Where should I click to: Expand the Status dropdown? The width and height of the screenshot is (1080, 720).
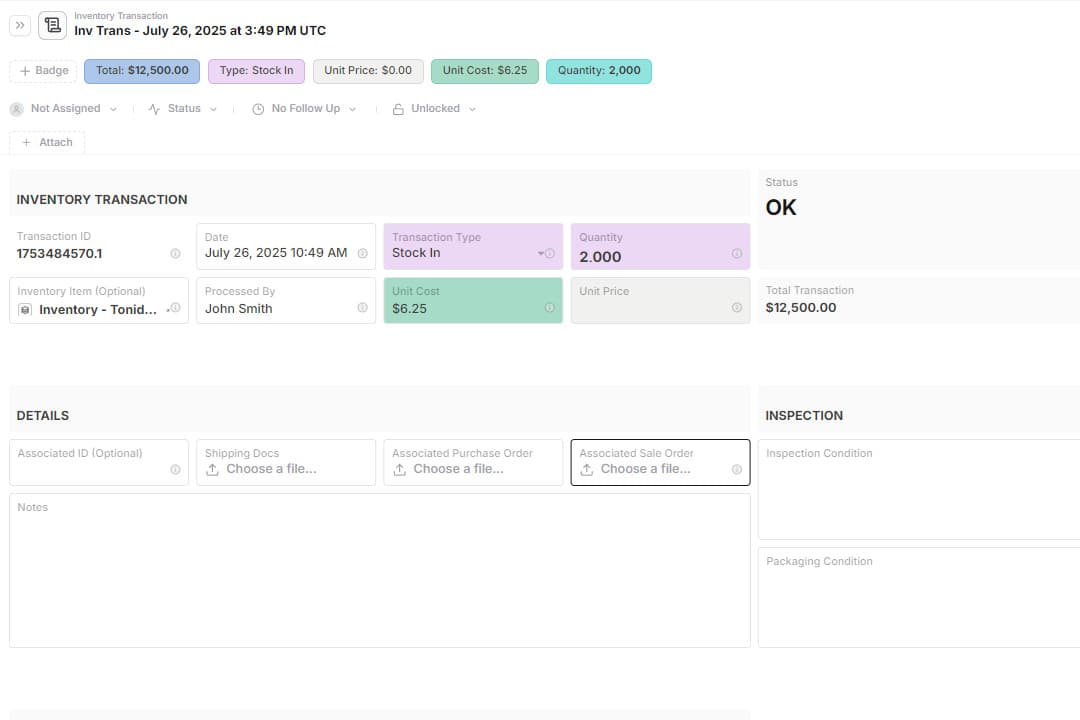point(183,109)
